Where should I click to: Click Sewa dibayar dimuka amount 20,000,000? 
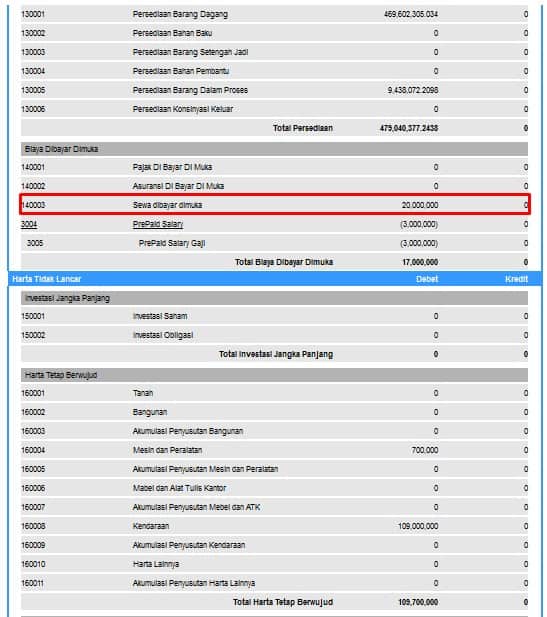420,205
